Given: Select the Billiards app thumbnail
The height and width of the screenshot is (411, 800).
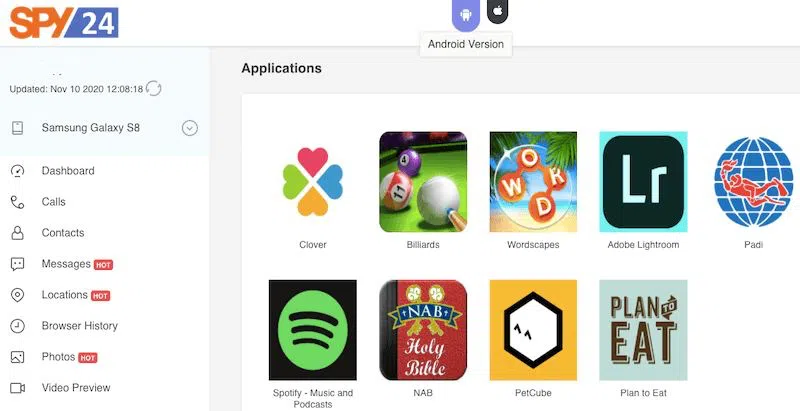Looking at the screenshot, I should click(423, 182).
